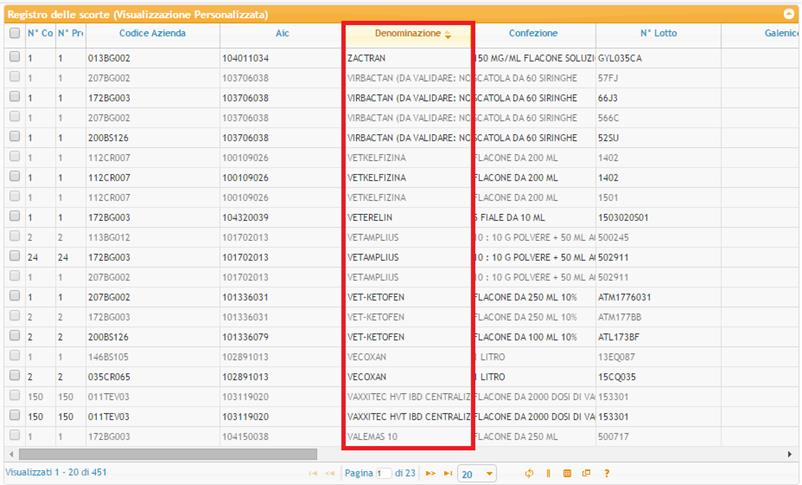Viewport: 802px width, 485px height.
Task: Sort by Aic column header
Action: pos(282,33)
